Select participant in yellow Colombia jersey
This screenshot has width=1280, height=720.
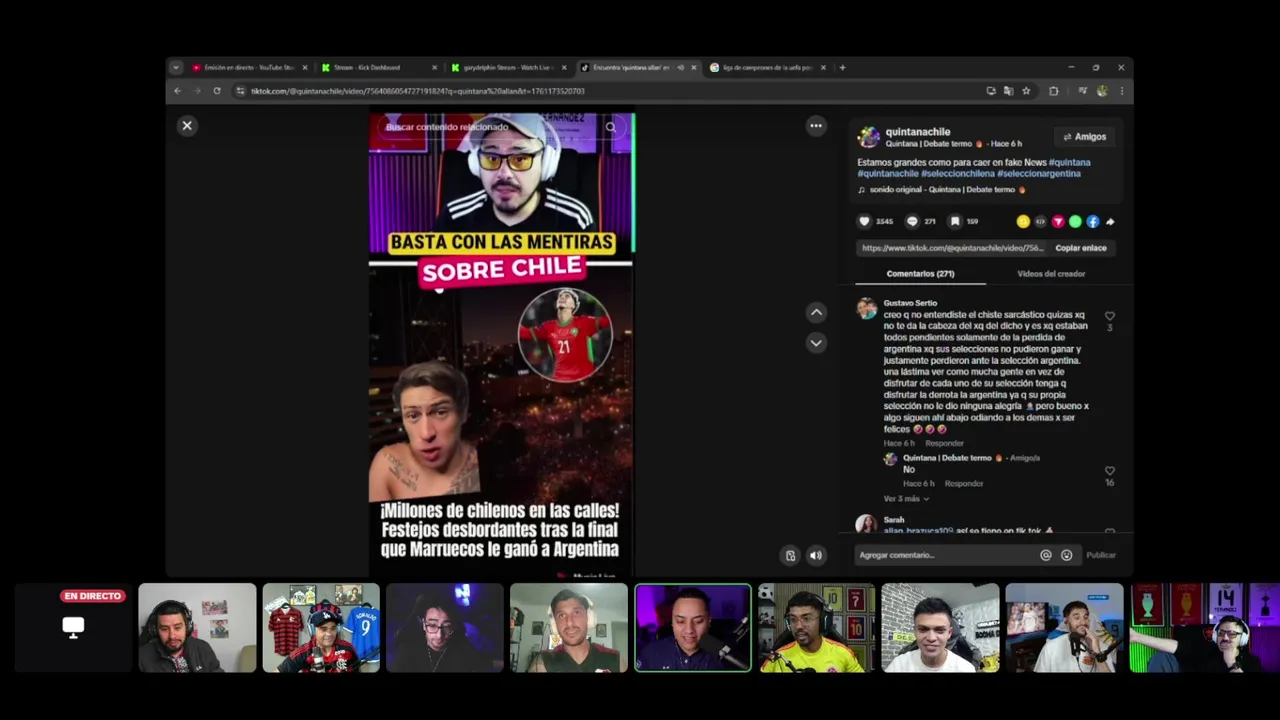[x=816, y=628]
